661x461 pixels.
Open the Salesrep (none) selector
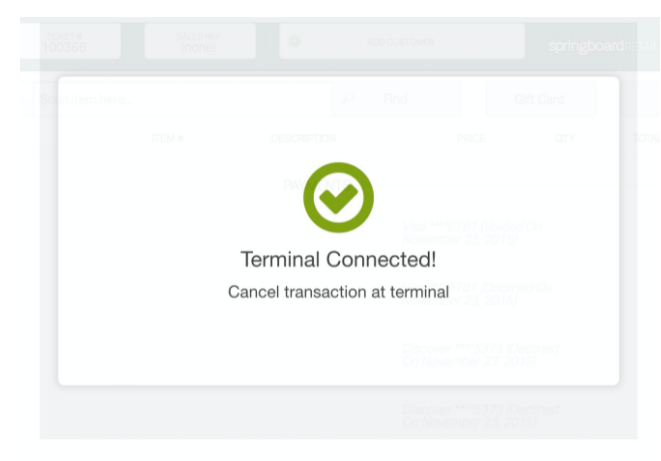(199, 41)
